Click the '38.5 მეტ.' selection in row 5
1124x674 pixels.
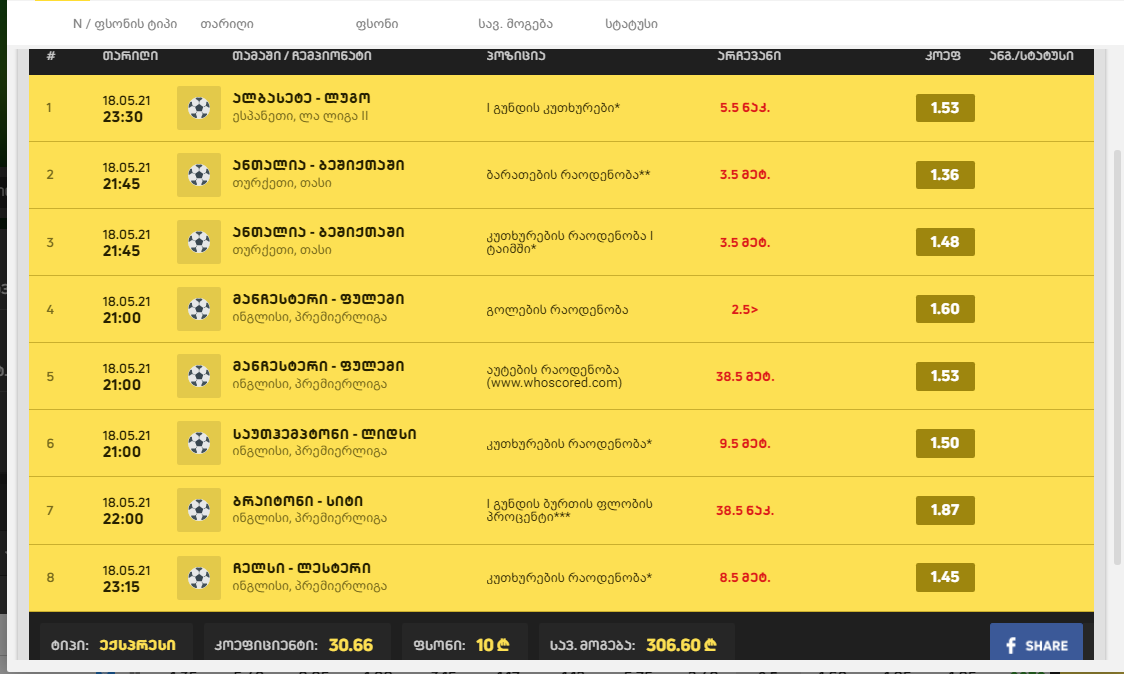[745, 376]
